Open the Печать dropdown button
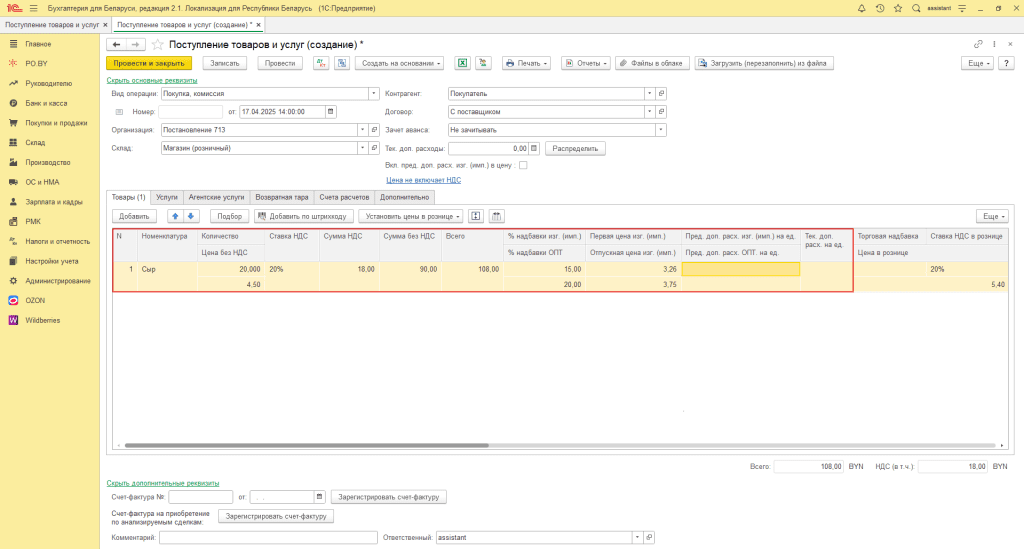Image resolution: width=1024 pixels, height=549 pixels. (x=526, y=63)
